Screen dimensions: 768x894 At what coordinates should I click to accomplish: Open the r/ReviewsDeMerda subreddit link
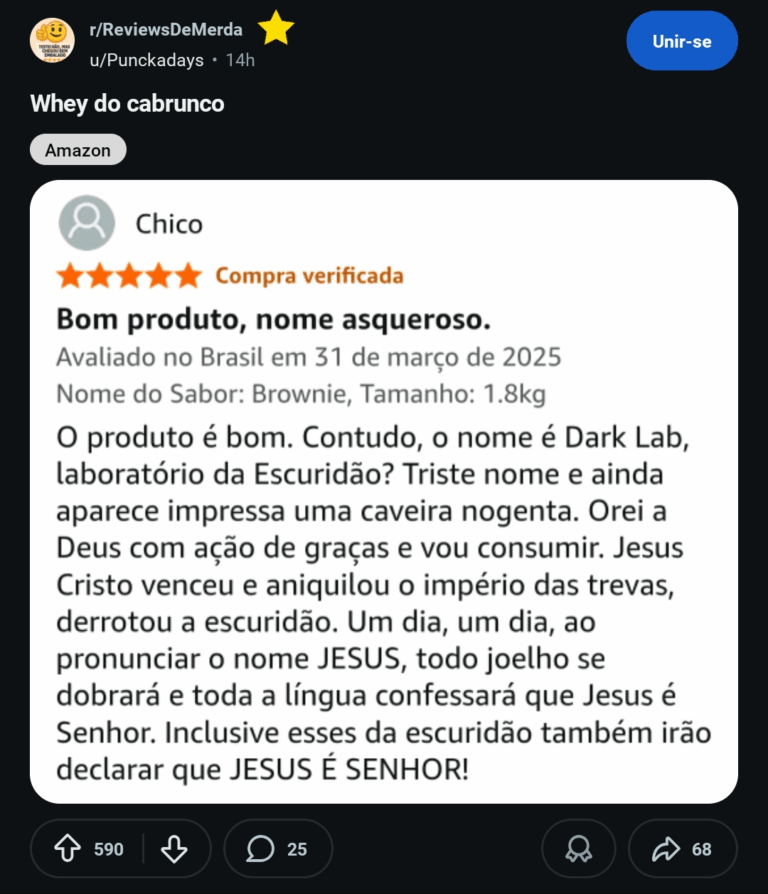click(166, 30)
